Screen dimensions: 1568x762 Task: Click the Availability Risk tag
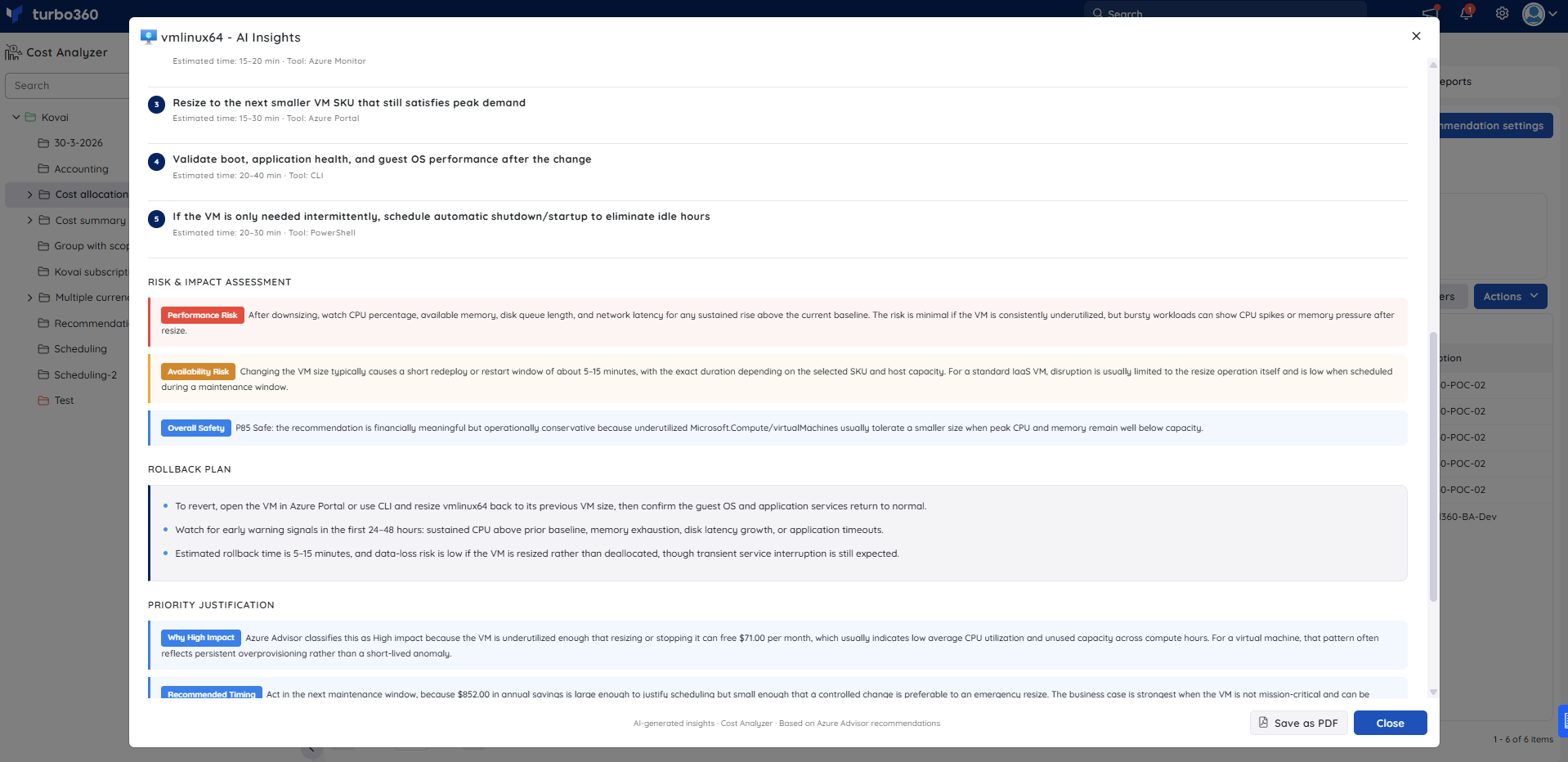click(198, 371)
